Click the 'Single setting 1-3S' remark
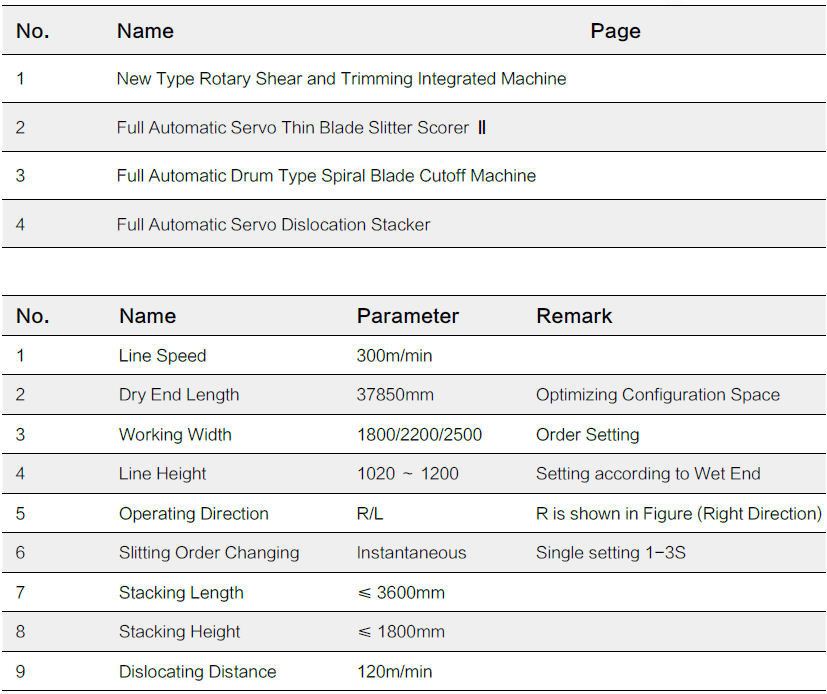 point(610,553)
